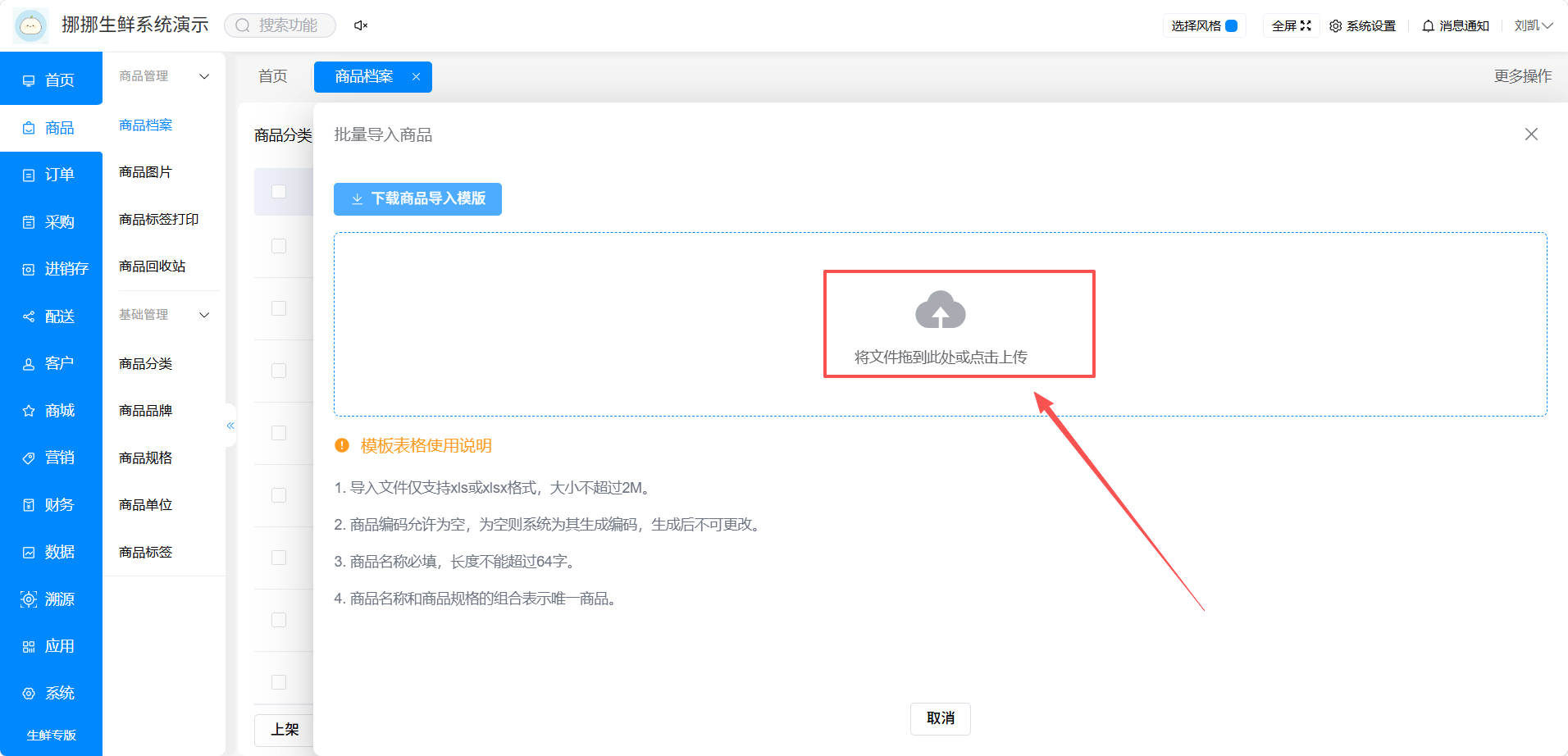
Task: Click 下载商品导入模版 button
Action: 417,199
